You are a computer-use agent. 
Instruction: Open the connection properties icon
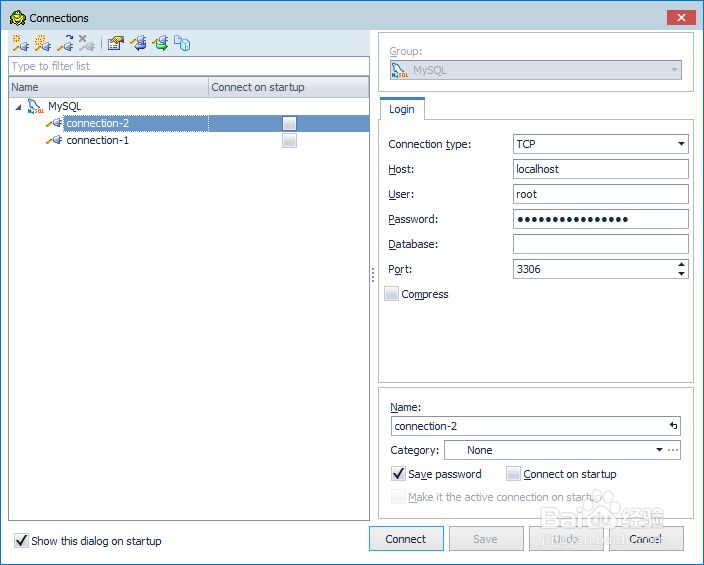(116, 43)
